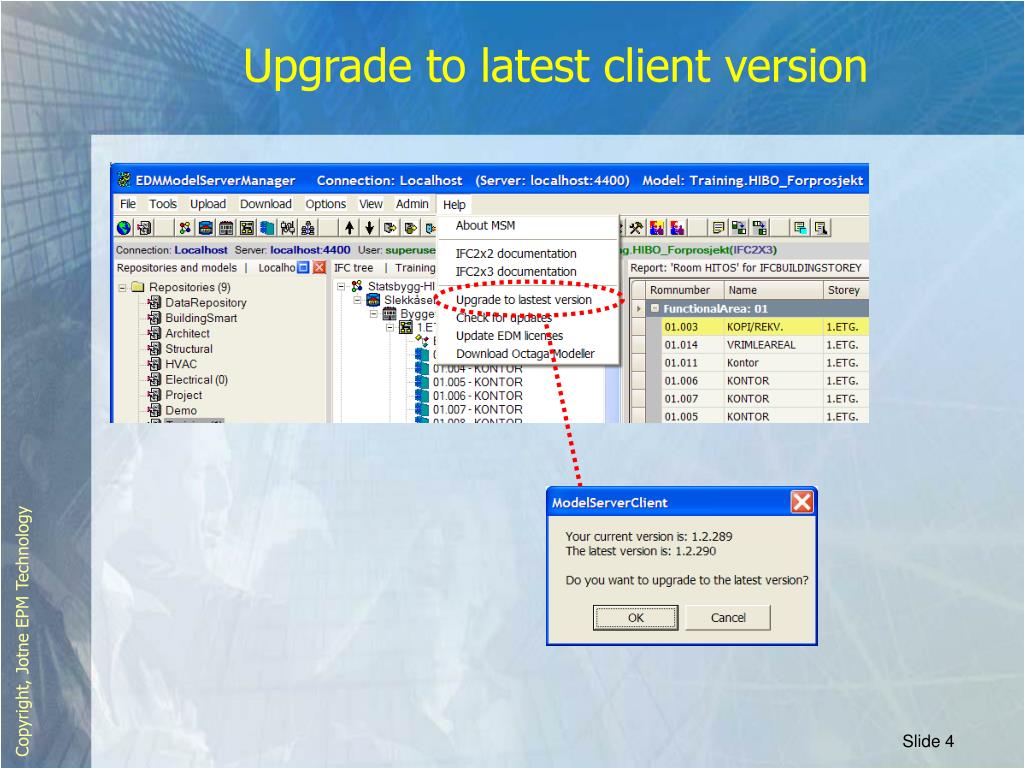Select the Electrical (0) repository
Image resolution: width=1024 pixels, height=768 pixels.
196,379
